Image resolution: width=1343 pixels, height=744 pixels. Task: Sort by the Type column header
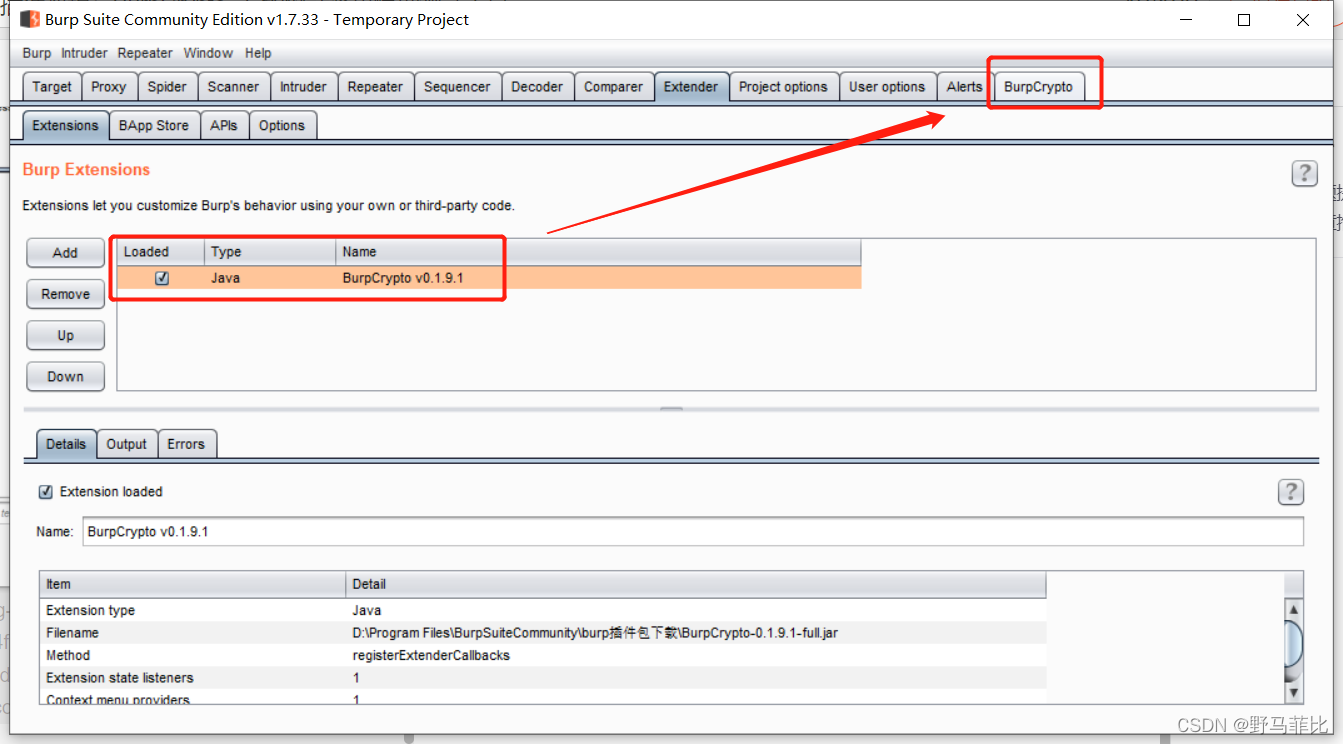coord(270,252)
